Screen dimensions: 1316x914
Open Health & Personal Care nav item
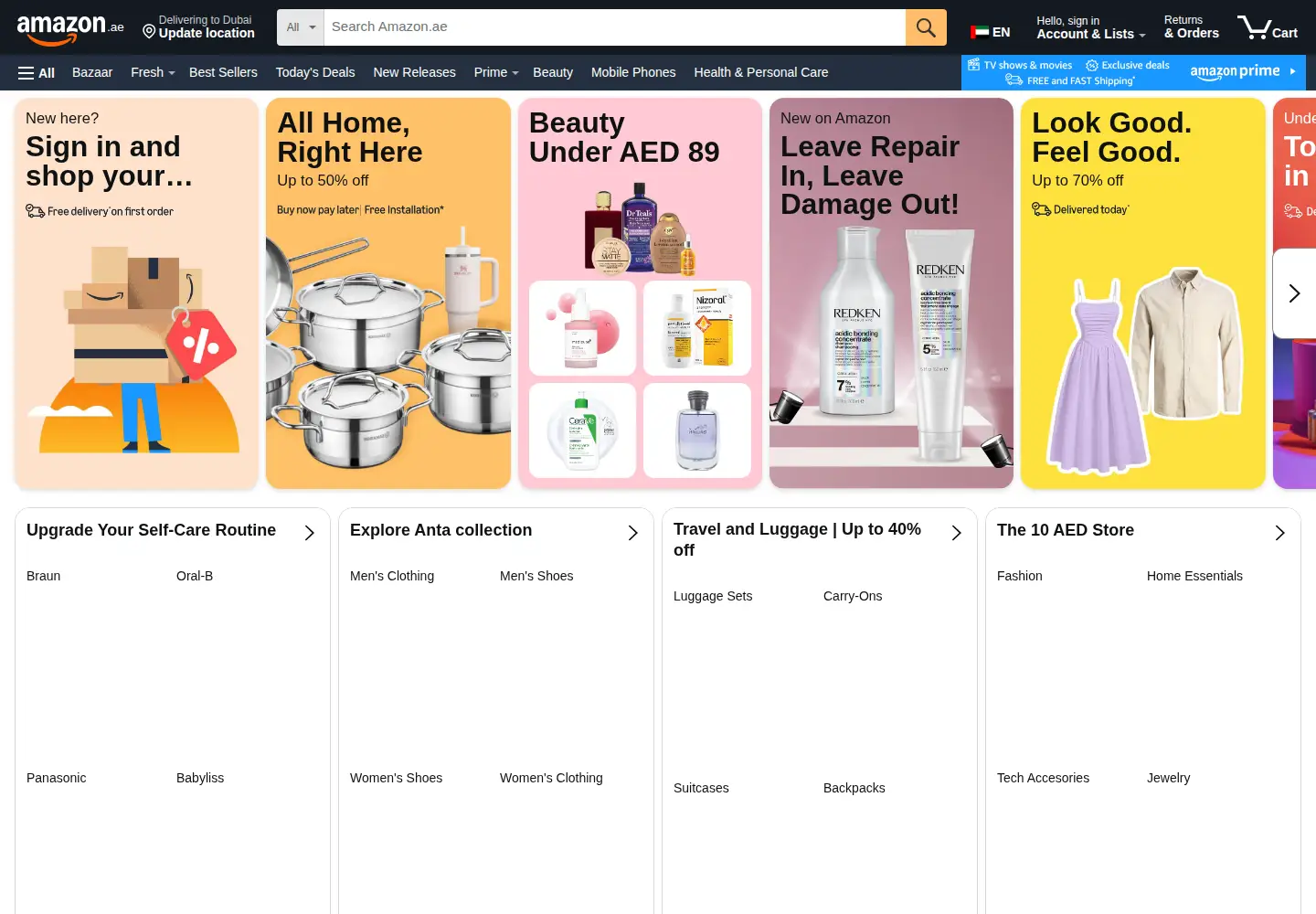pyautogui.click(x=761, y=72)
